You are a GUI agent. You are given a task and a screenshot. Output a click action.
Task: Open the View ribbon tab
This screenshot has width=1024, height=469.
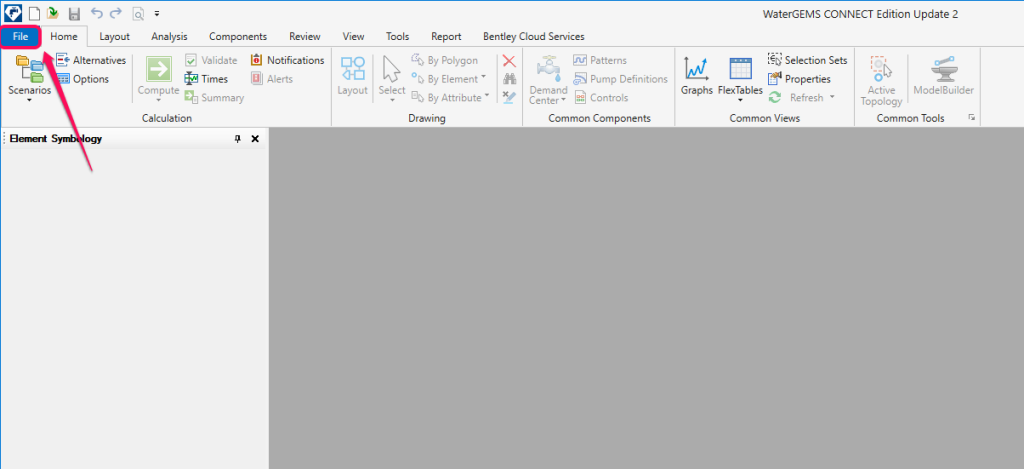click(x=353, y=37)
